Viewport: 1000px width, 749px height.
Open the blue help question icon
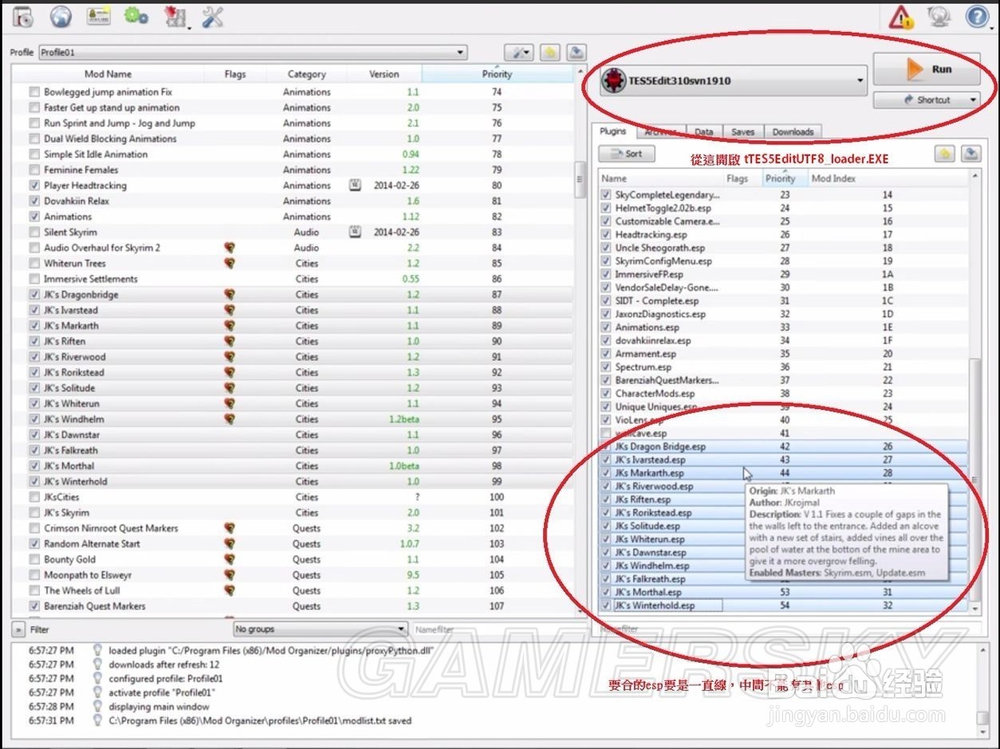point(976,17)
